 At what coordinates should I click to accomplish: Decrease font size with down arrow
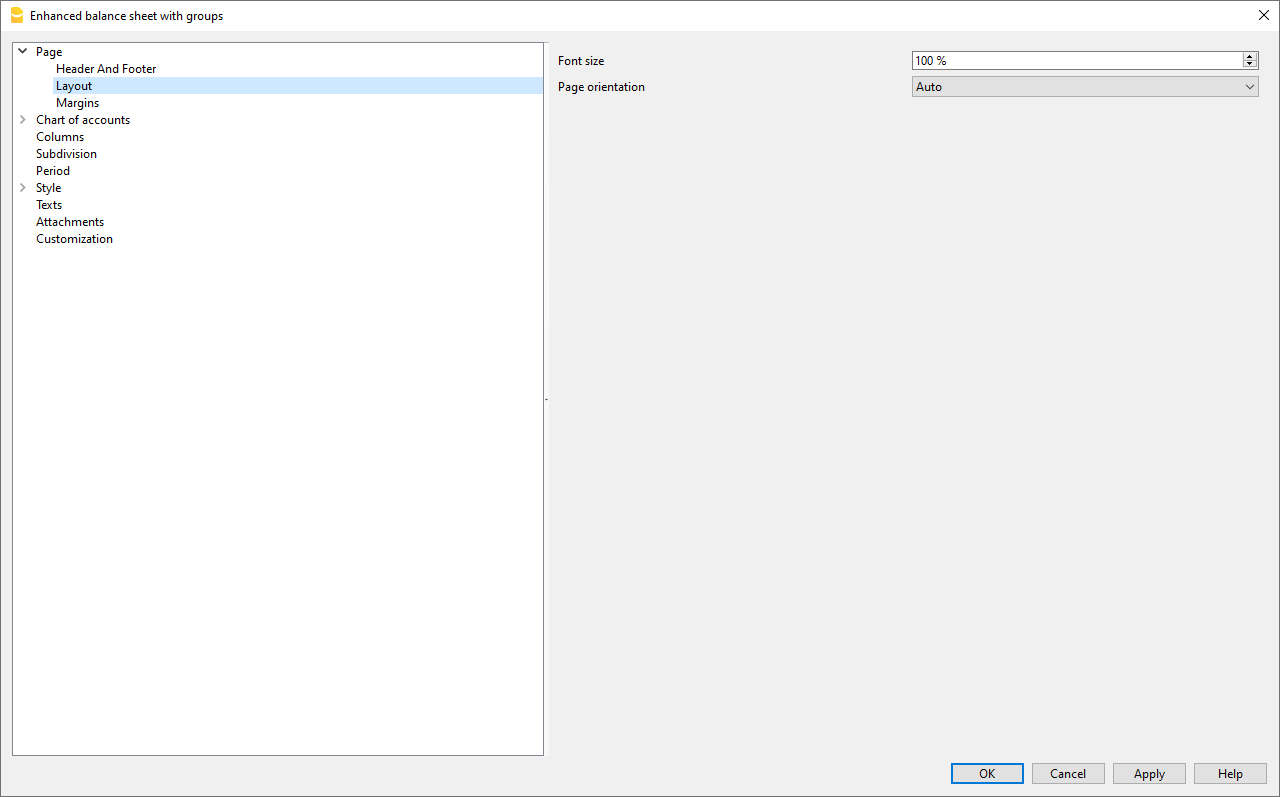pyautogui.click(x=1250, y=65)
